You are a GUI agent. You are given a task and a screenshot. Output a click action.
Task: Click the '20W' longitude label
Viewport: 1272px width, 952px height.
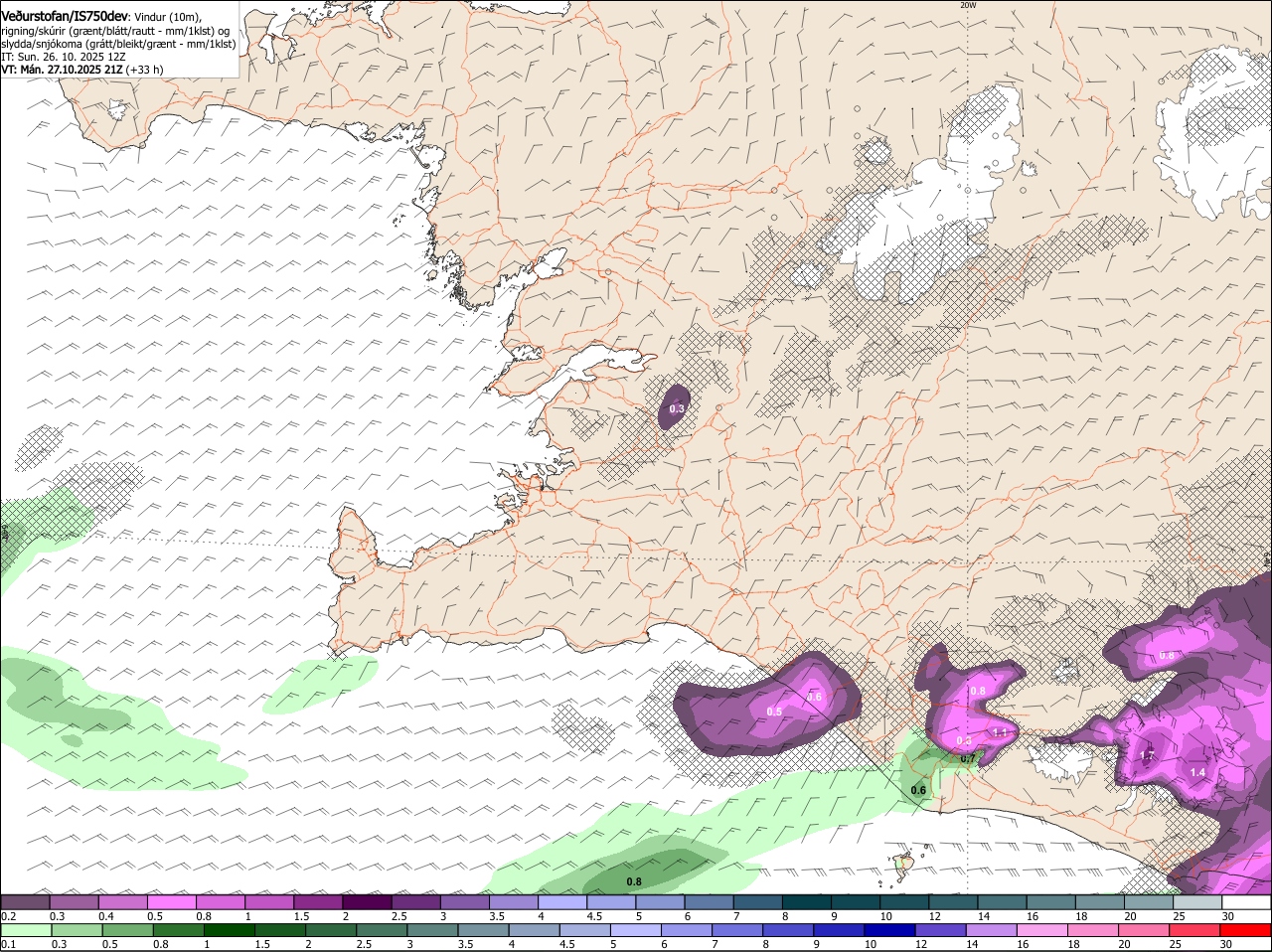tap(968, 5)
